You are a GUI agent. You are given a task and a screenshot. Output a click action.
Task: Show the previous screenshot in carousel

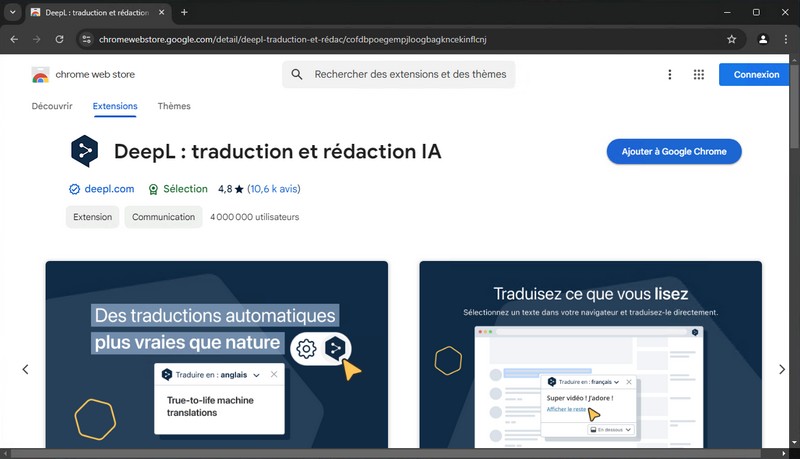pos(25,369)
